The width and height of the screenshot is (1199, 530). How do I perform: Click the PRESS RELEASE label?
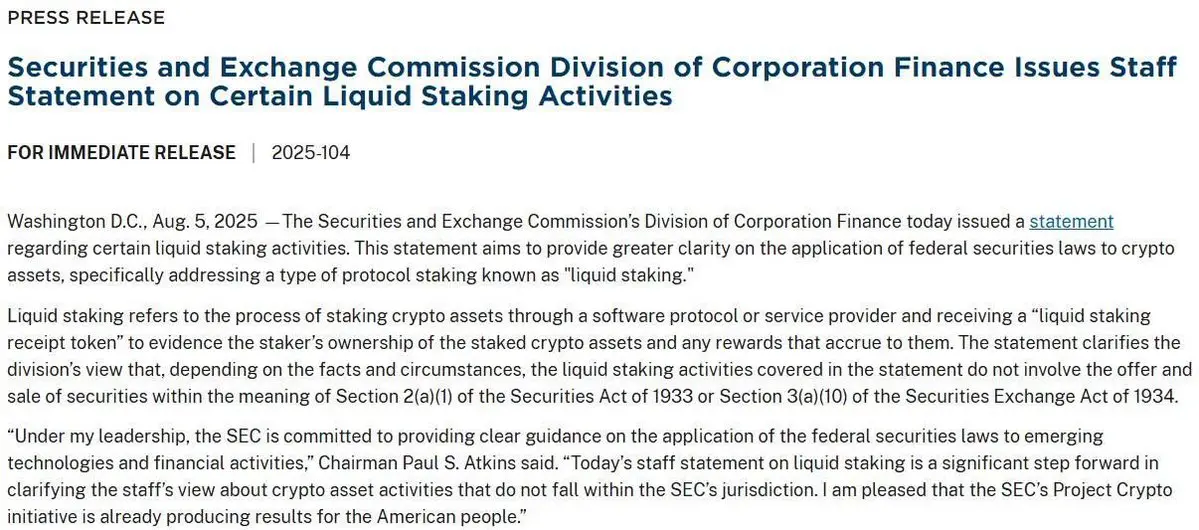point(86,18)
